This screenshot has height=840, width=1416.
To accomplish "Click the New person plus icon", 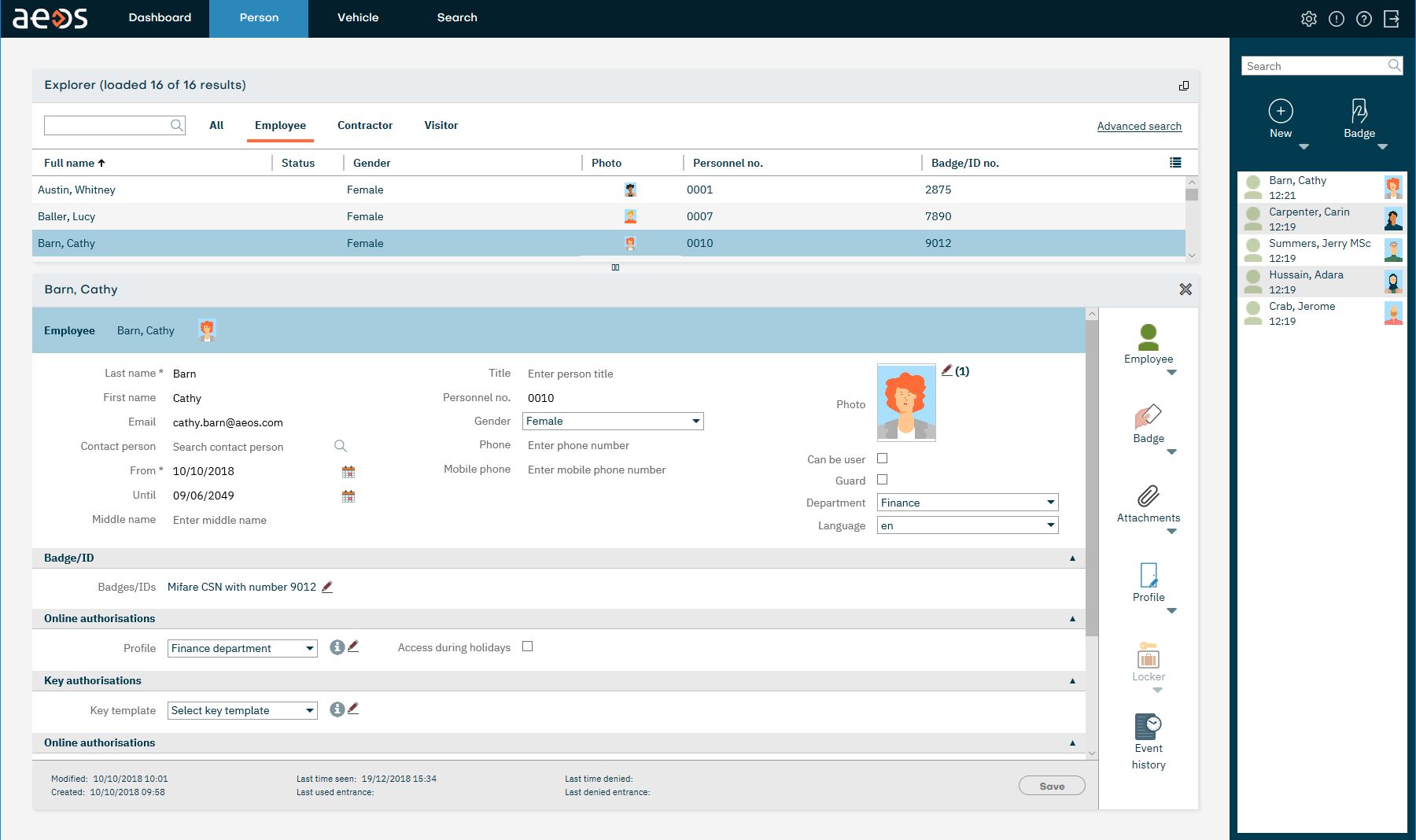I will [x=1280, y=111].
